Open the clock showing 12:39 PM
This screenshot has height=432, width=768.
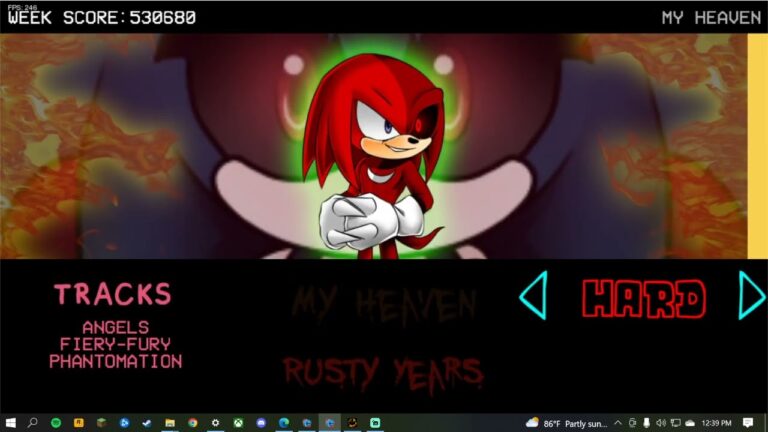[717, 423]
